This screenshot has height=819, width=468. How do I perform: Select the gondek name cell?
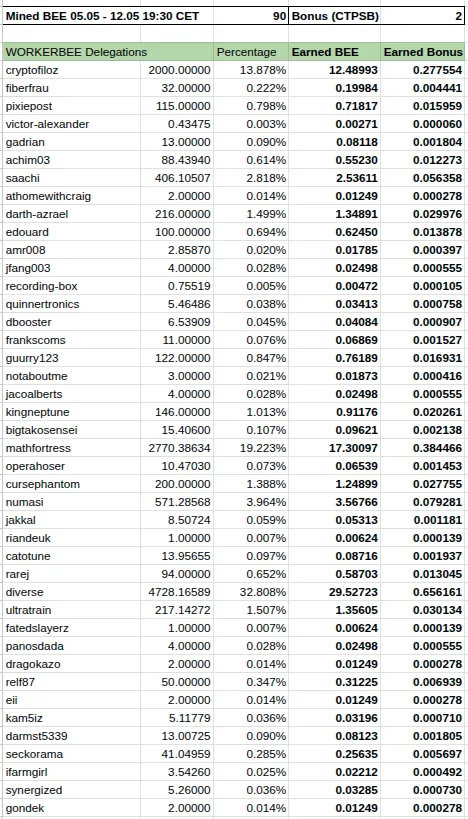[x=72, y=809]
